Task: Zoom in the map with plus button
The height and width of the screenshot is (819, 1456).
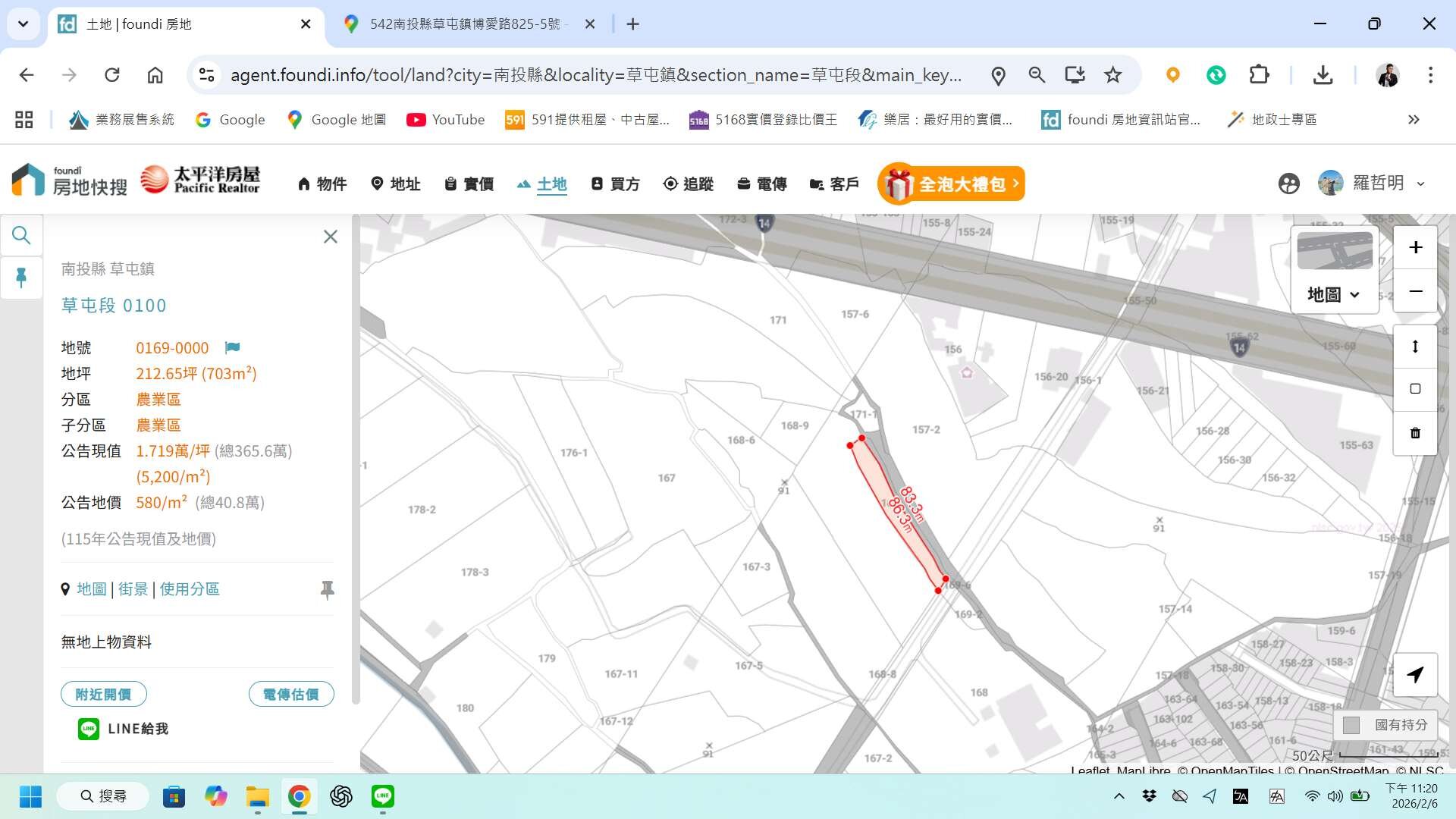Action: click(1415, 247)
